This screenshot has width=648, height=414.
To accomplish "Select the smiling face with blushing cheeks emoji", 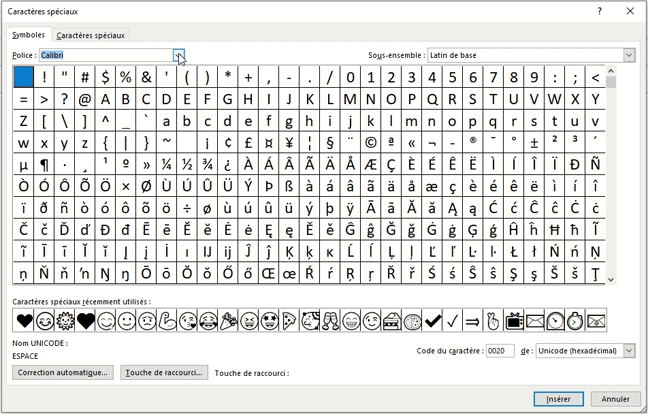I will click(45, 321).
